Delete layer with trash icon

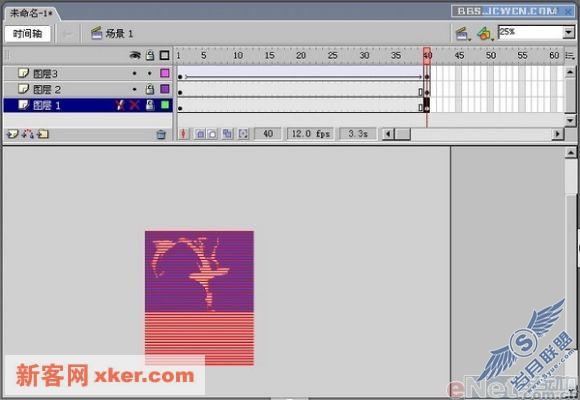(161, 134)
